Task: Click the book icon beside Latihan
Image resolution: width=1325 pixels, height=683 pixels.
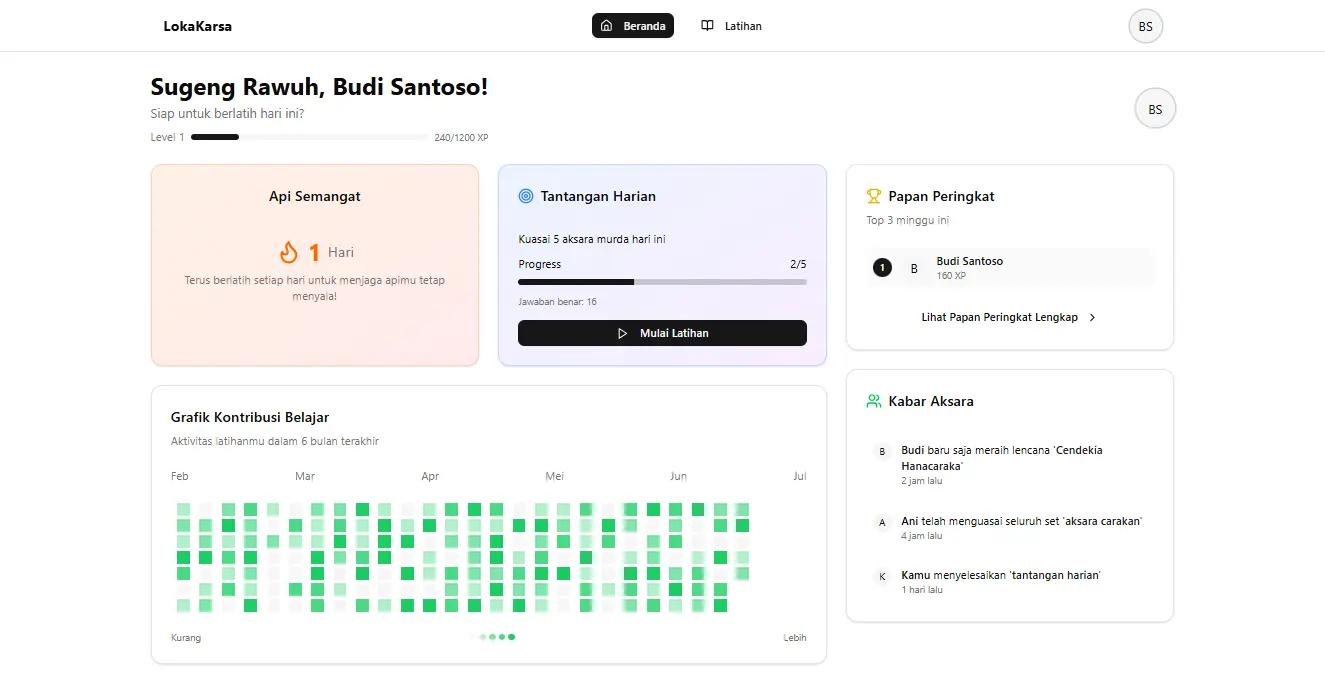Action: click(x=707, y=26)
